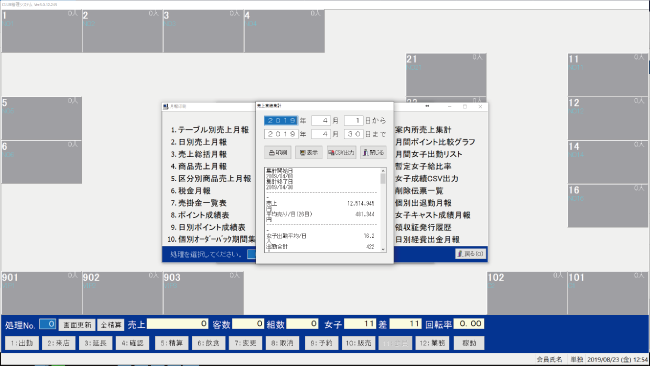Click the 7:変更 function button
Image resolution: width=650 pixels, height=366 pixels.
[245, 343]
